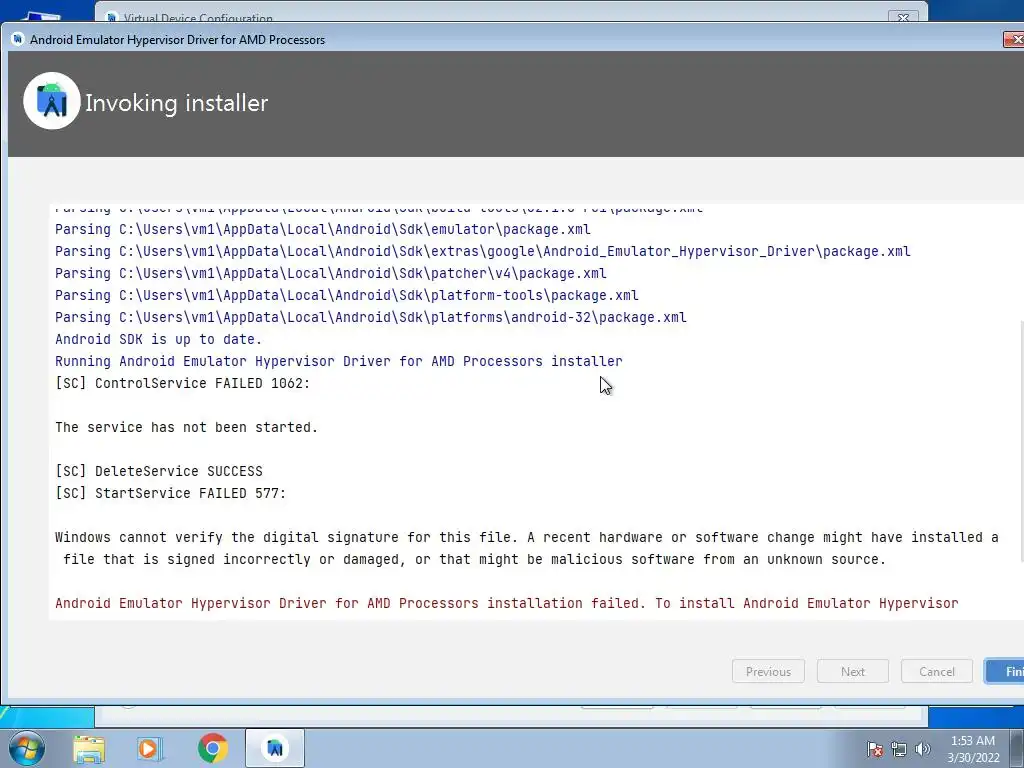Viewport: 1024px width, 768px height.
Task: Click the window title 'Android Emulator Hypervisor Driver for AMD Processors'
Action: click(x=178, y=40)
